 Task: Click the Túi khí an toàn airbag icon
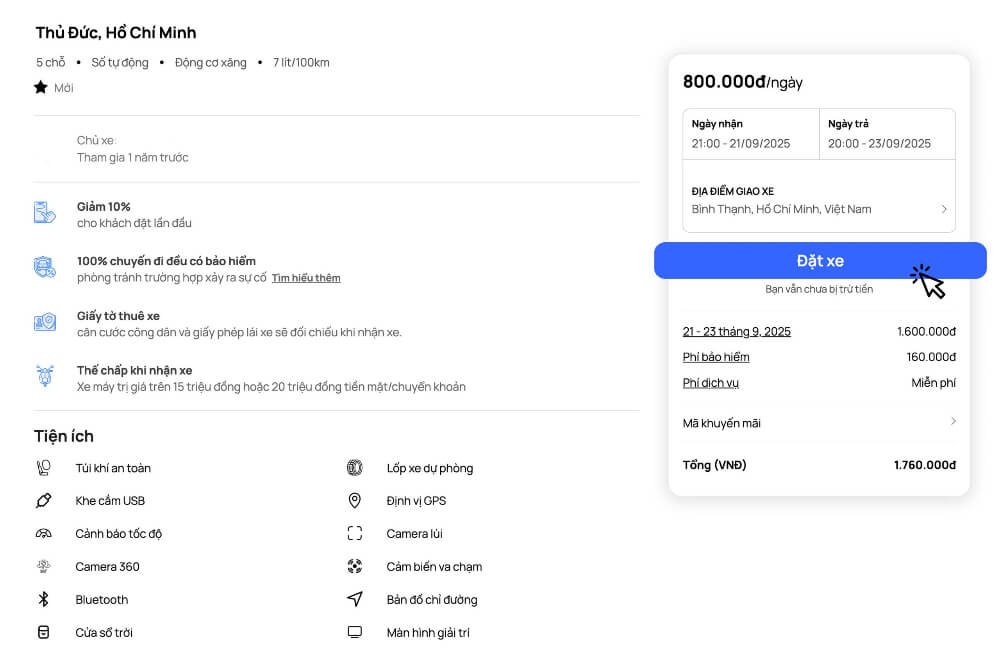click(x=44, y=468)
